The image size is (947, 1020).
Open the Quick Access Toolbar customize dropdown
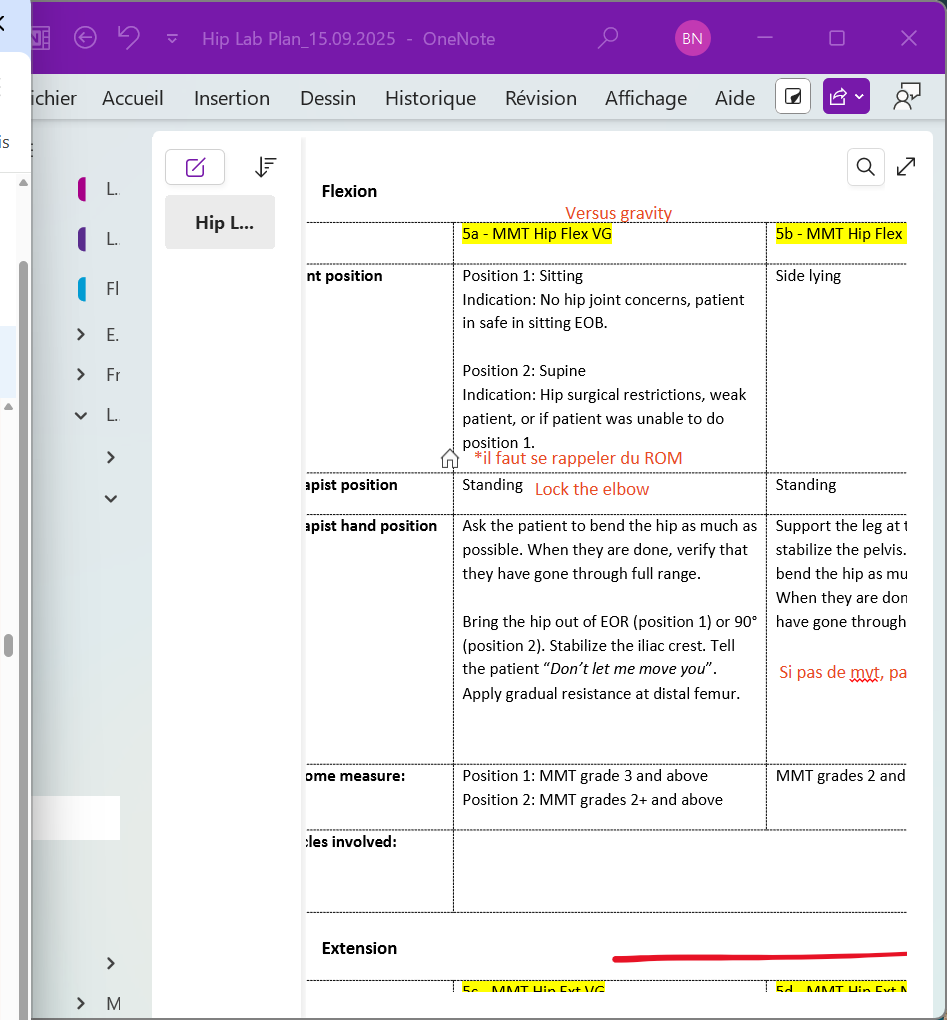pyautogui.click(x=172, y=39)
